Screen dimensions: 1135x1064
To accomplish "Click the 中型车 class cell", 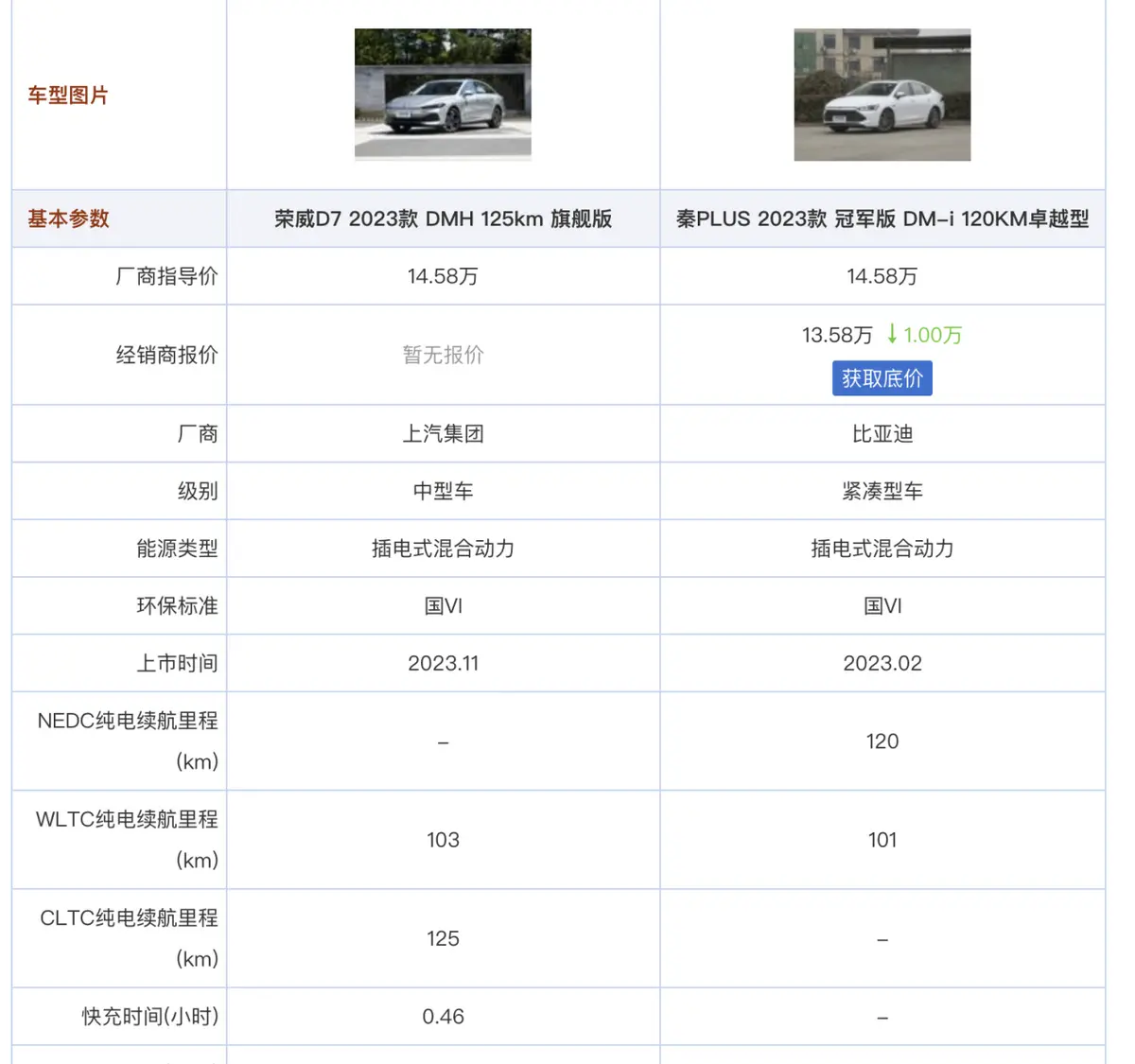I will (x=443, y=491).
